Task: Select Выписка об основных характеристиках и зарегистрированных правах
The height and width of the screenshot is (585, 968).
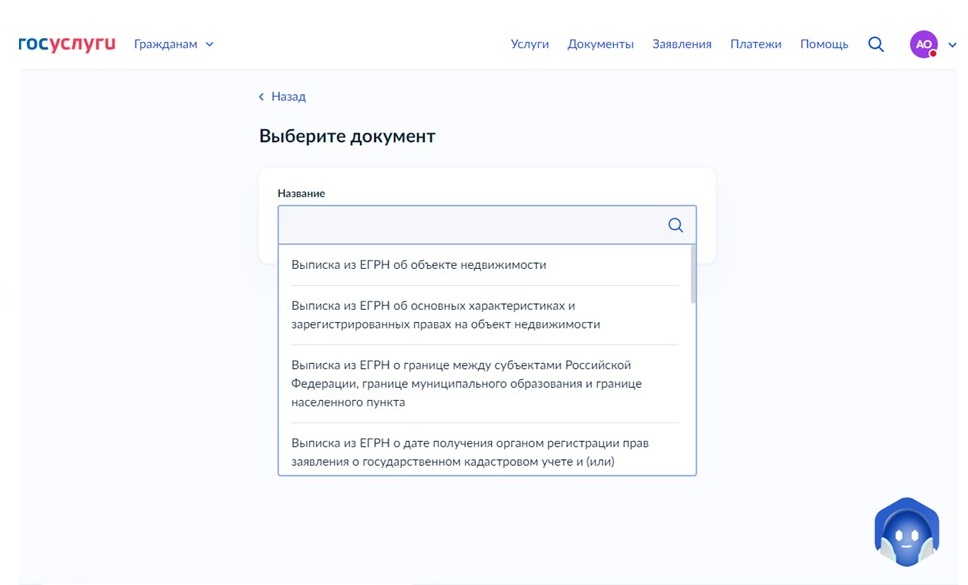Action: (x=485, y=315)
